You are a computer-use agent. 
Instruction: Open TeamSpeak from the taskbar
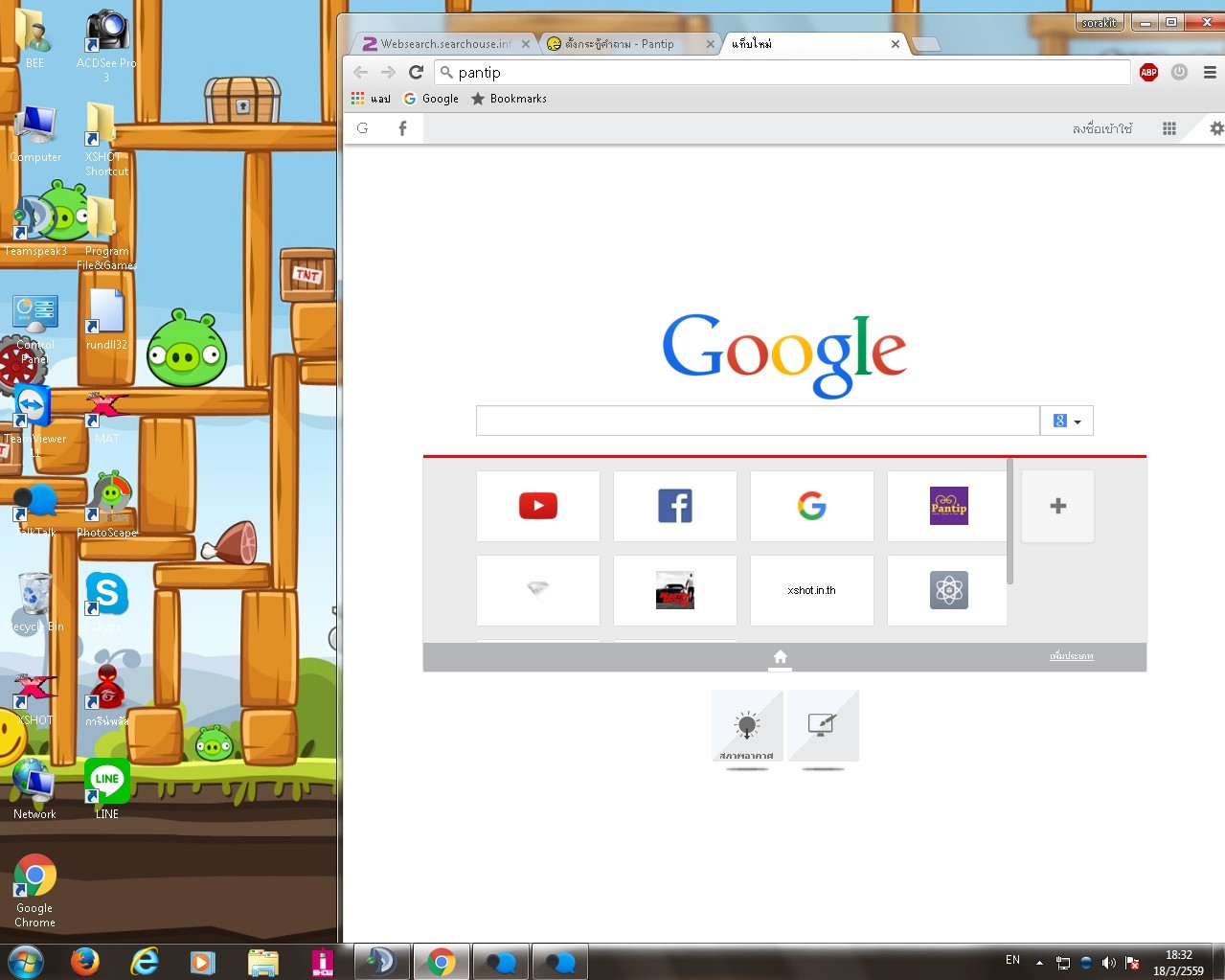(382, 961)
